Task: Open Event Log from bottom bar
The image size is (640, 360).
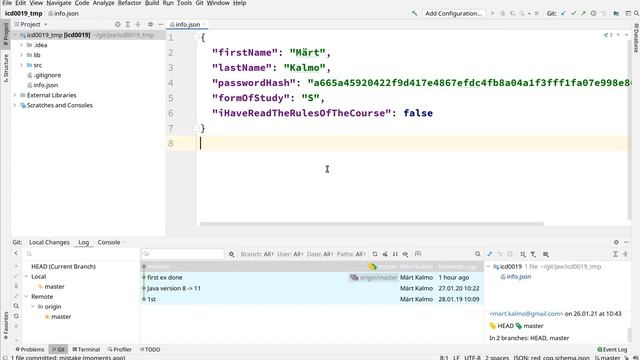Action: click(612, 349)
